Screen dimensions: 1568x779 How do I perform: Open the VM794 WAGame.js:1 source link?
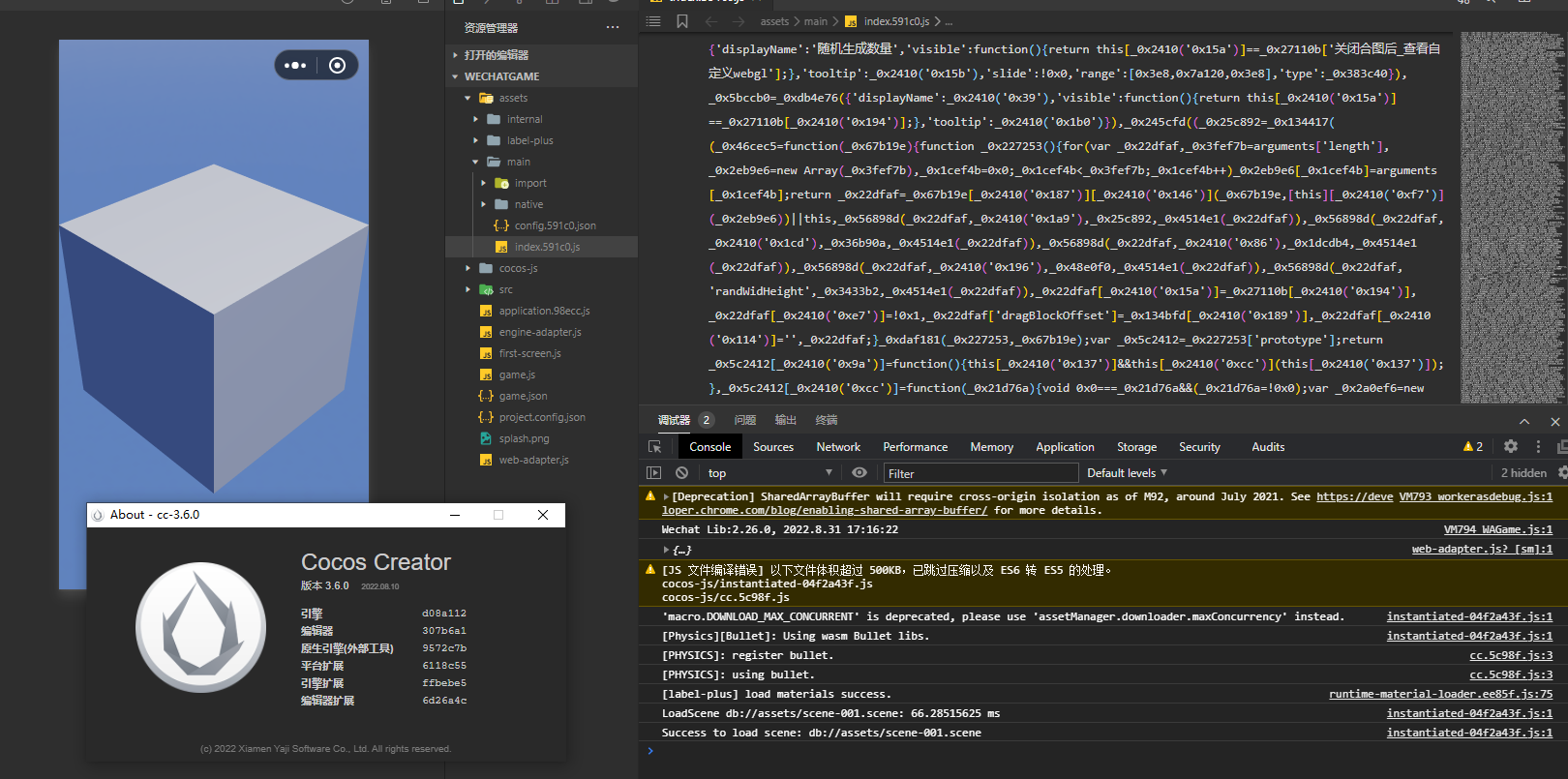click(1497, 529)
